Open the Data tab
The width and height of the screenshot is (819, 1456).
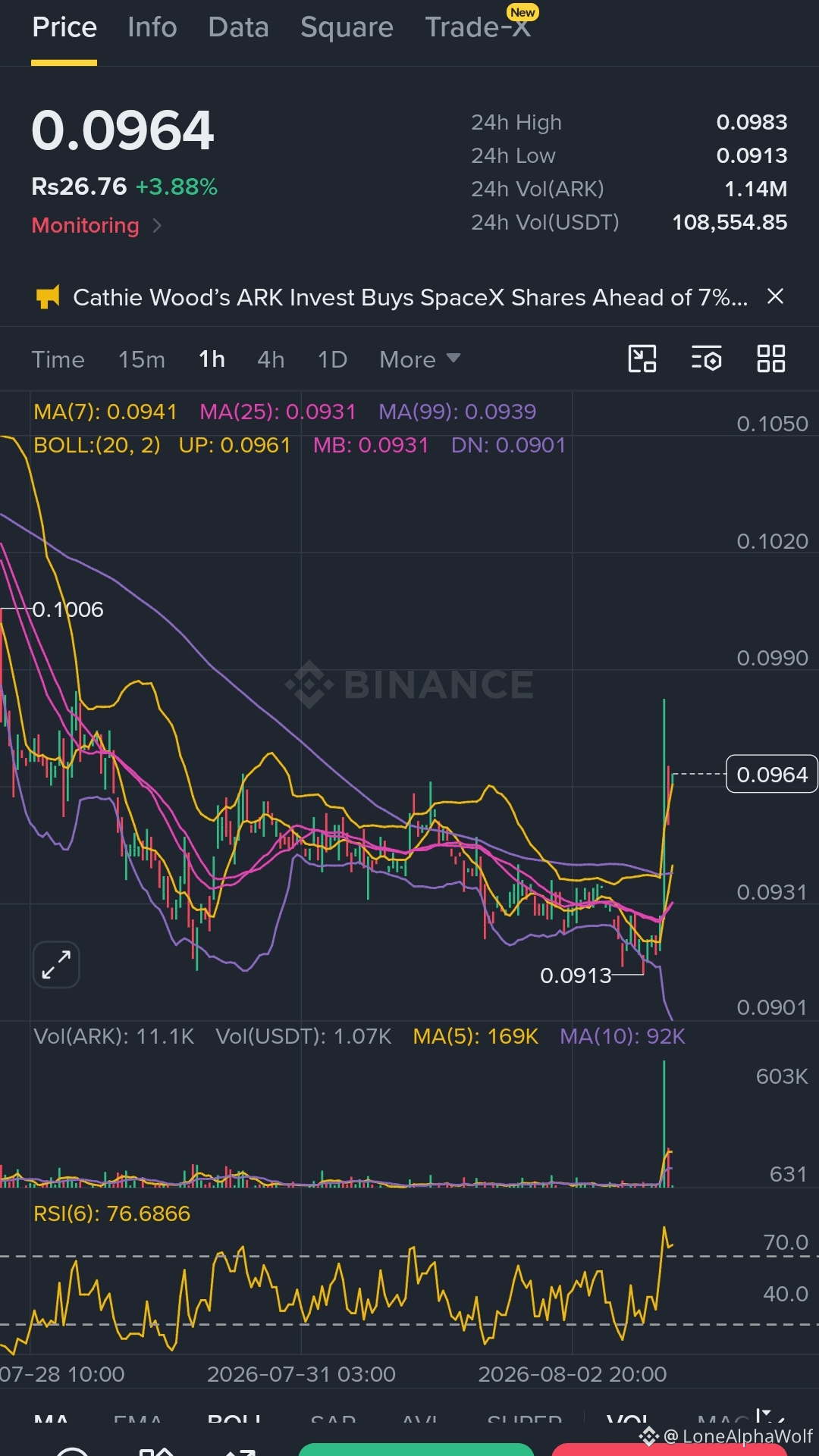239,27
